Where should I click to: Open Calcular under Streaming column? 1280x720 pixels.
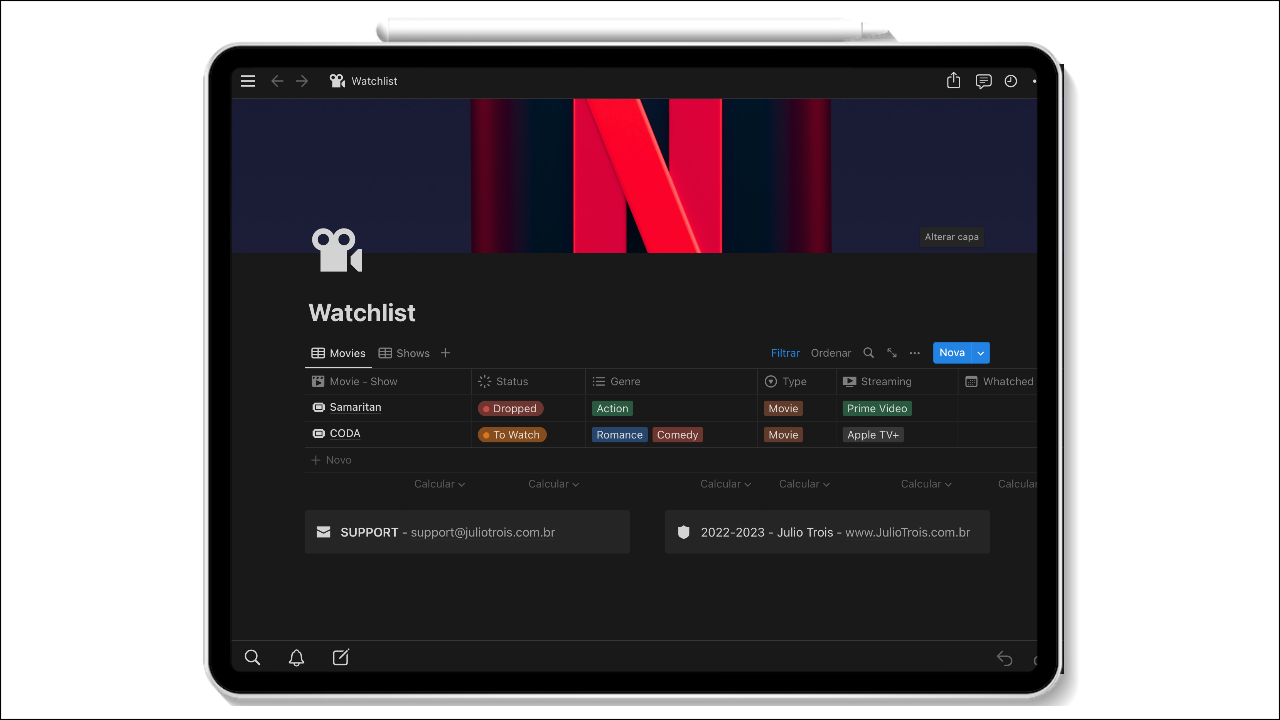tap(926, 484)
